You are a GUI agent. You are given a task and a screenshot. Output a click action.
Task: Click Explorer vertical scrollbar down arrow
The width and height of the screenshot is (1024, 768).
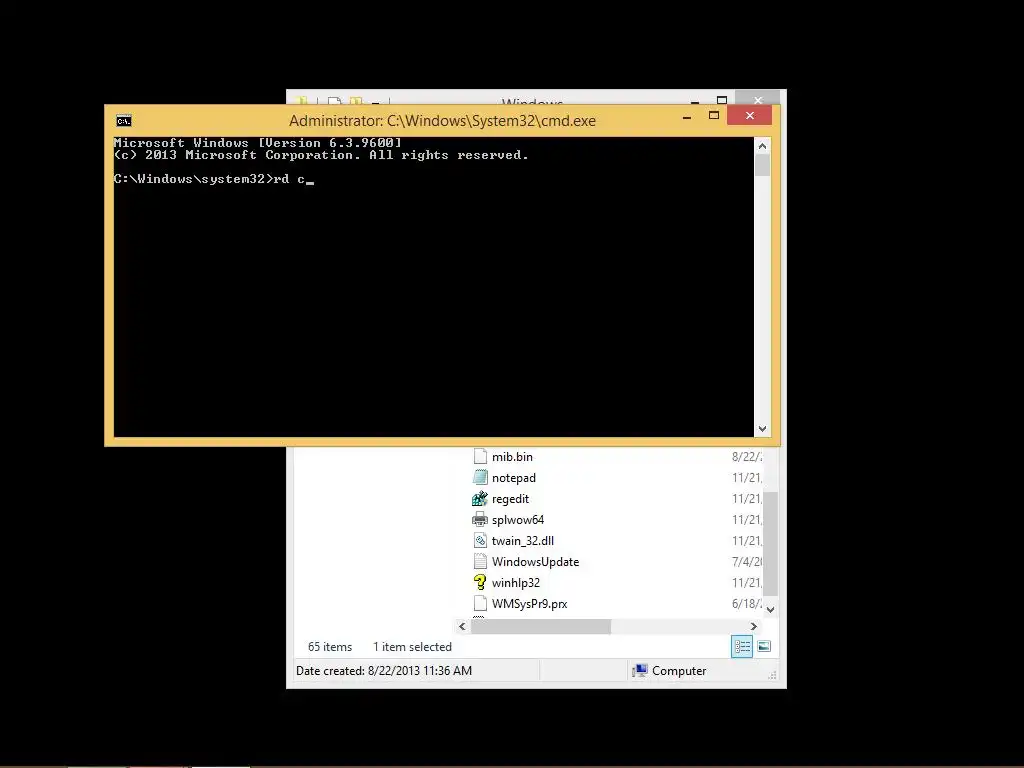click(770, 609)
